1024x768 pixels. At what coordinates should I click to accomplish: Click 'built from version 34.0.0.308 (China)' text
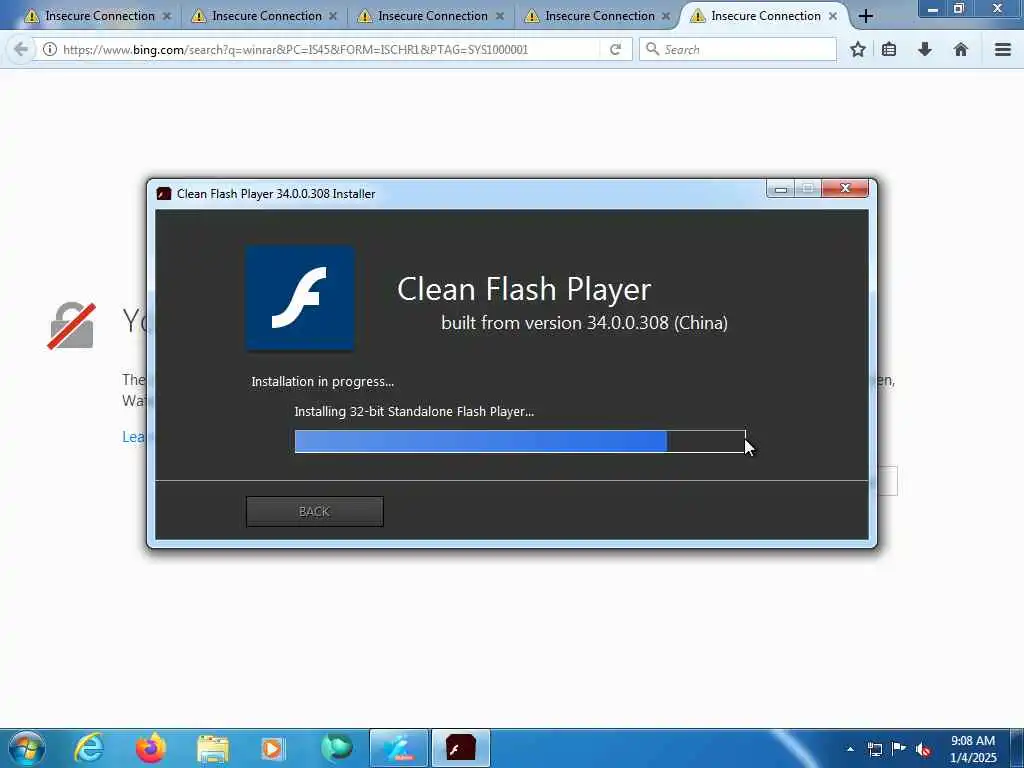coord(584,323)
